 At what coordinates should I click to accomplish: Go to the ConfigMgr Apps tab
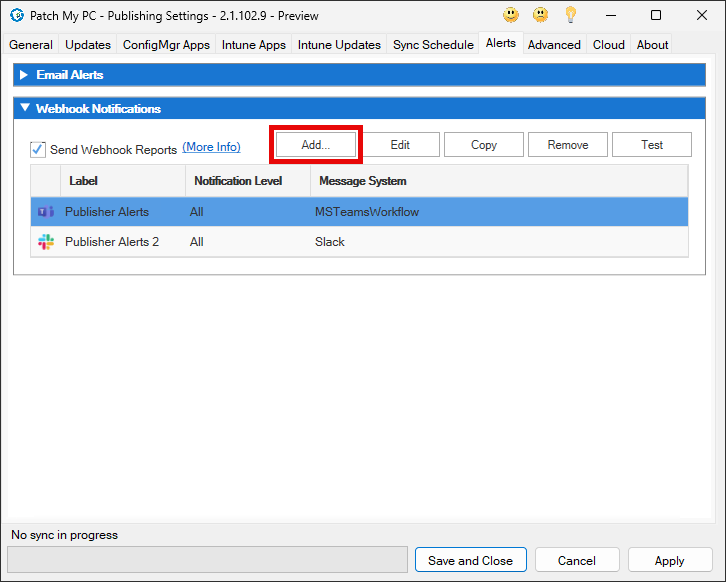coord(166,45)
